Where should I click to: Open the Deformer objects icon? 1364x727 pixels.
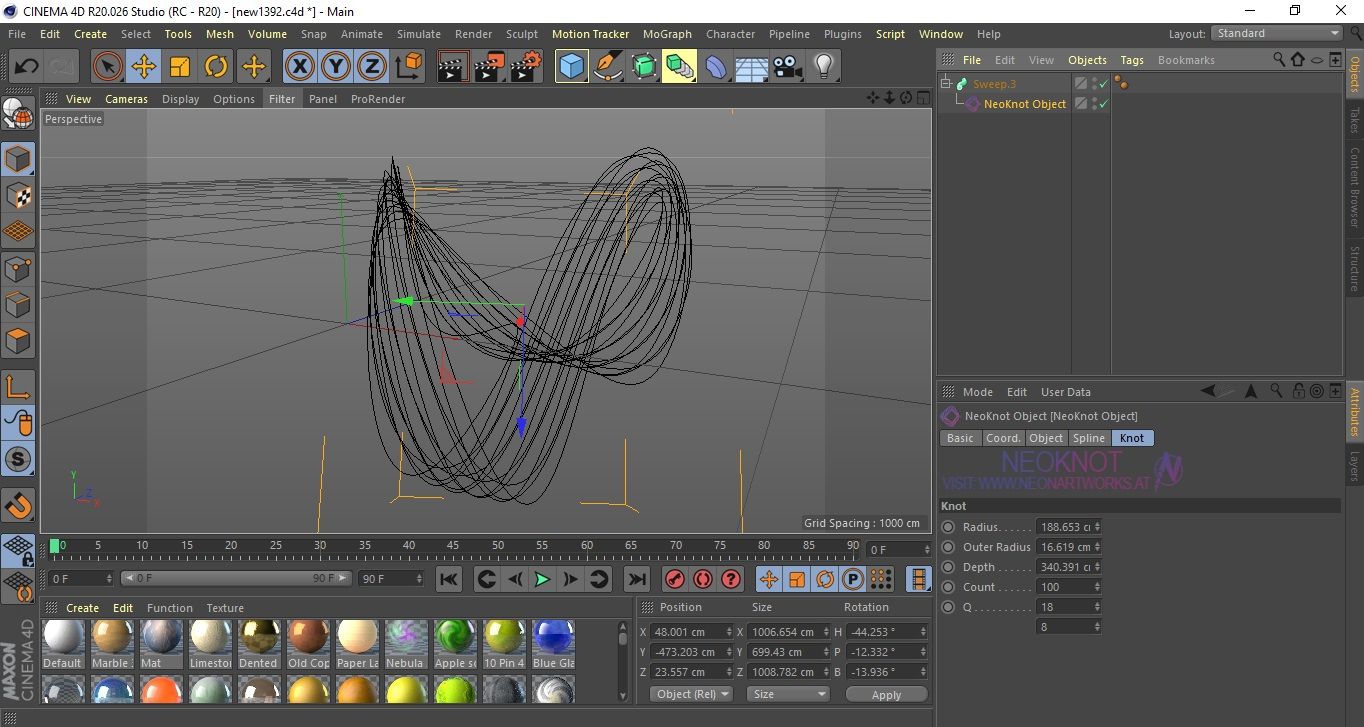click(x=717, y=67)
